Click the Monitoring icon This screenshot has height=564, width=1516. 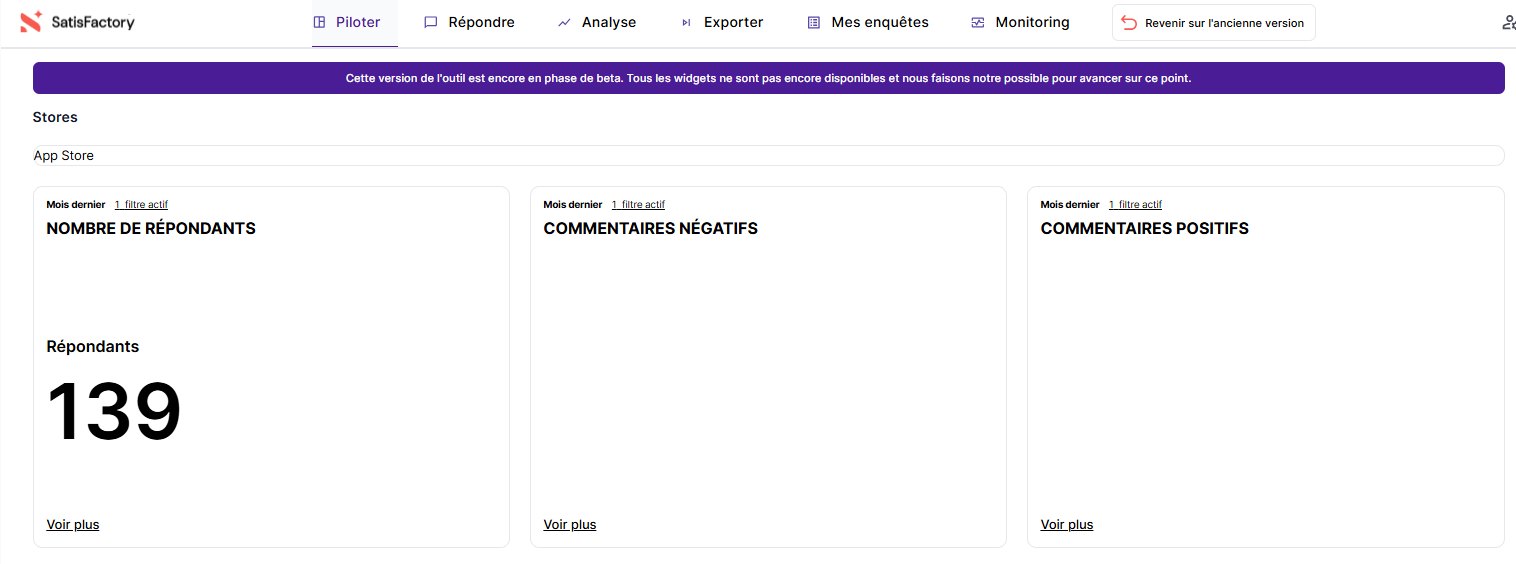[x=978, y=22]
